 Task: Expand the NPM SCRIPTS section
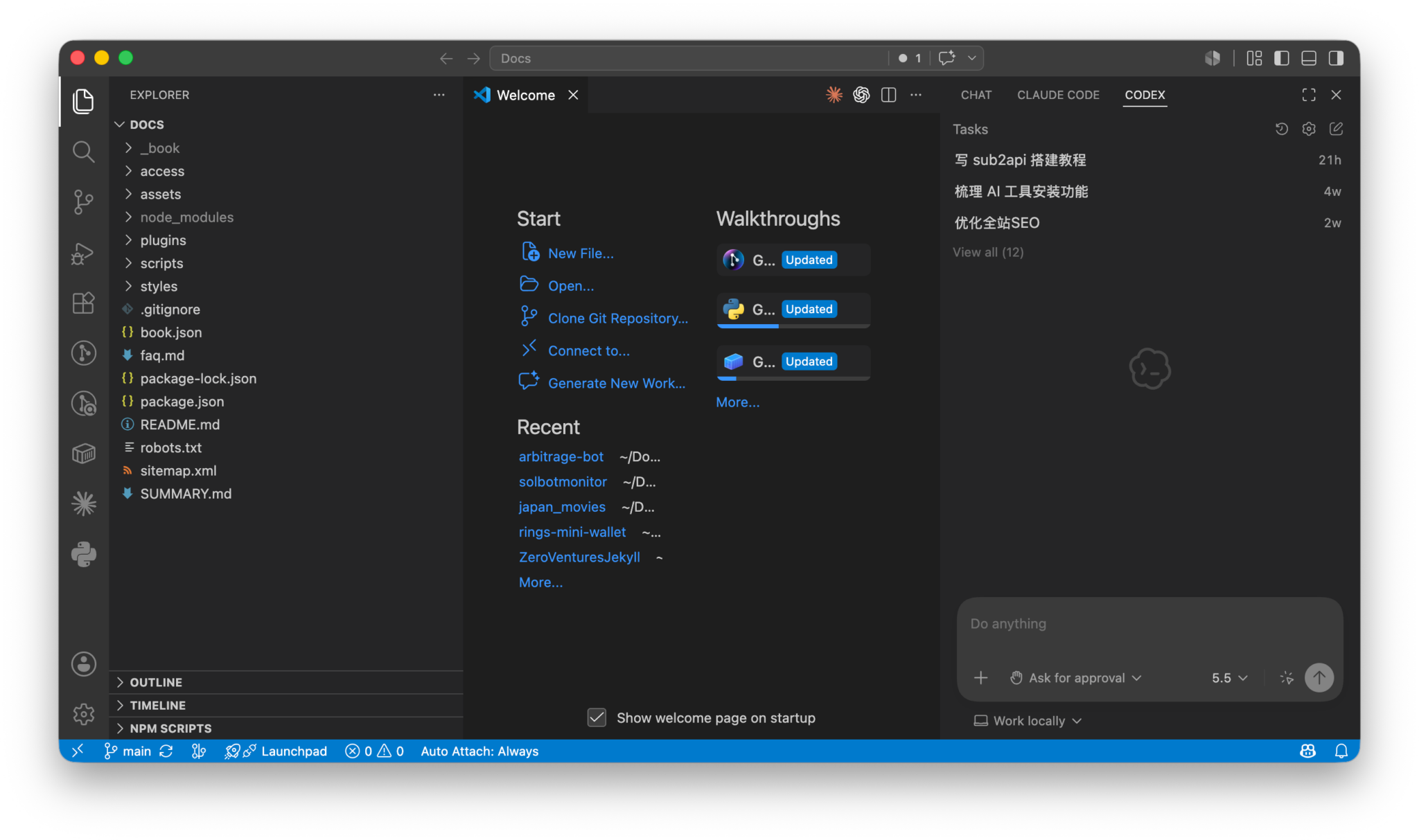170,728
